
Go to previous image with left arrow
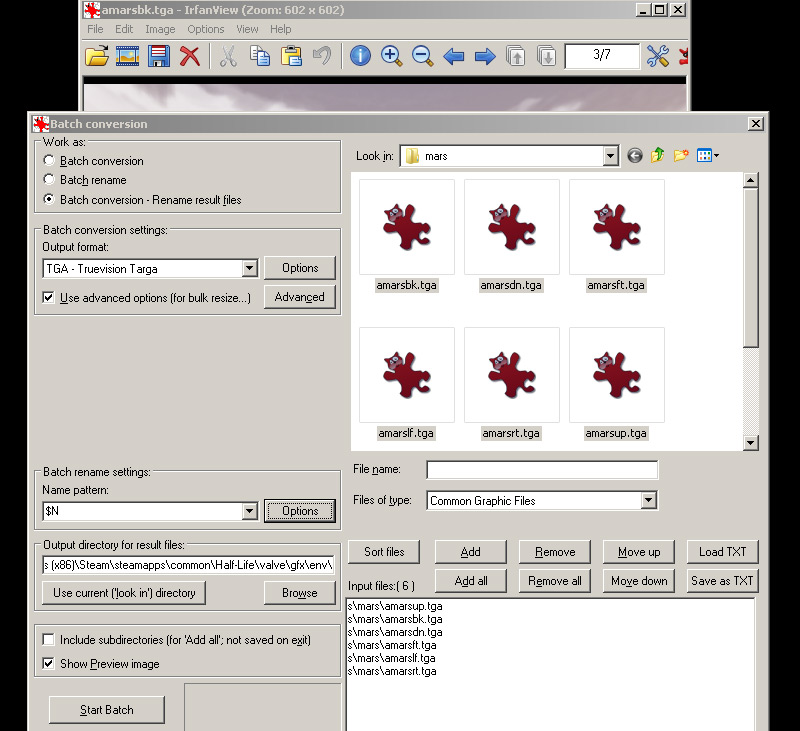coord(454,56)
